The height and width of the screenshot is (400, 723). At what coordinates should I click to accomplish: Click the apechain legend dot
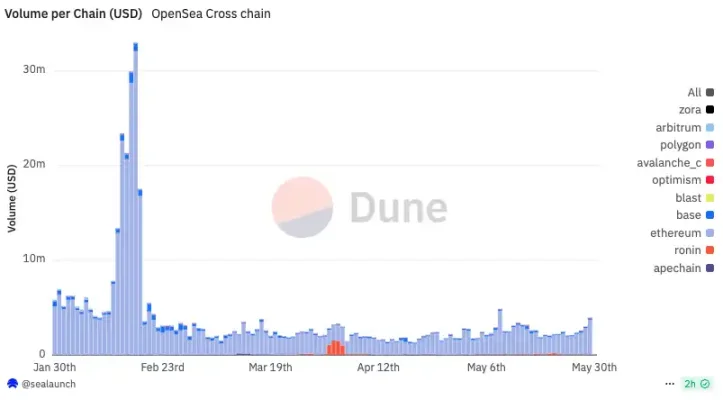point(709,267)
